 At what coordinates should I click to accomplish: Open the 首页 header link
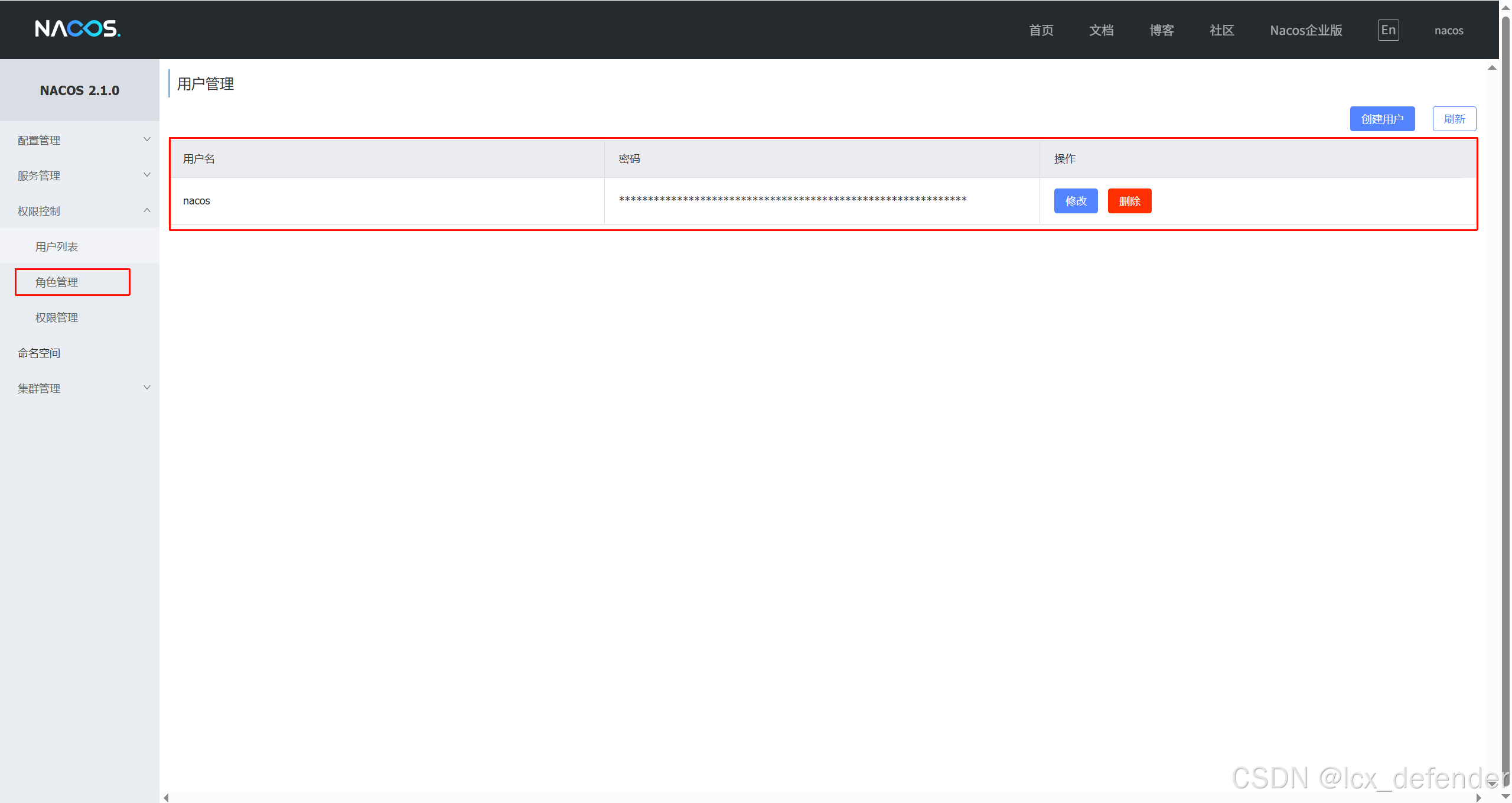[1041, 30]
